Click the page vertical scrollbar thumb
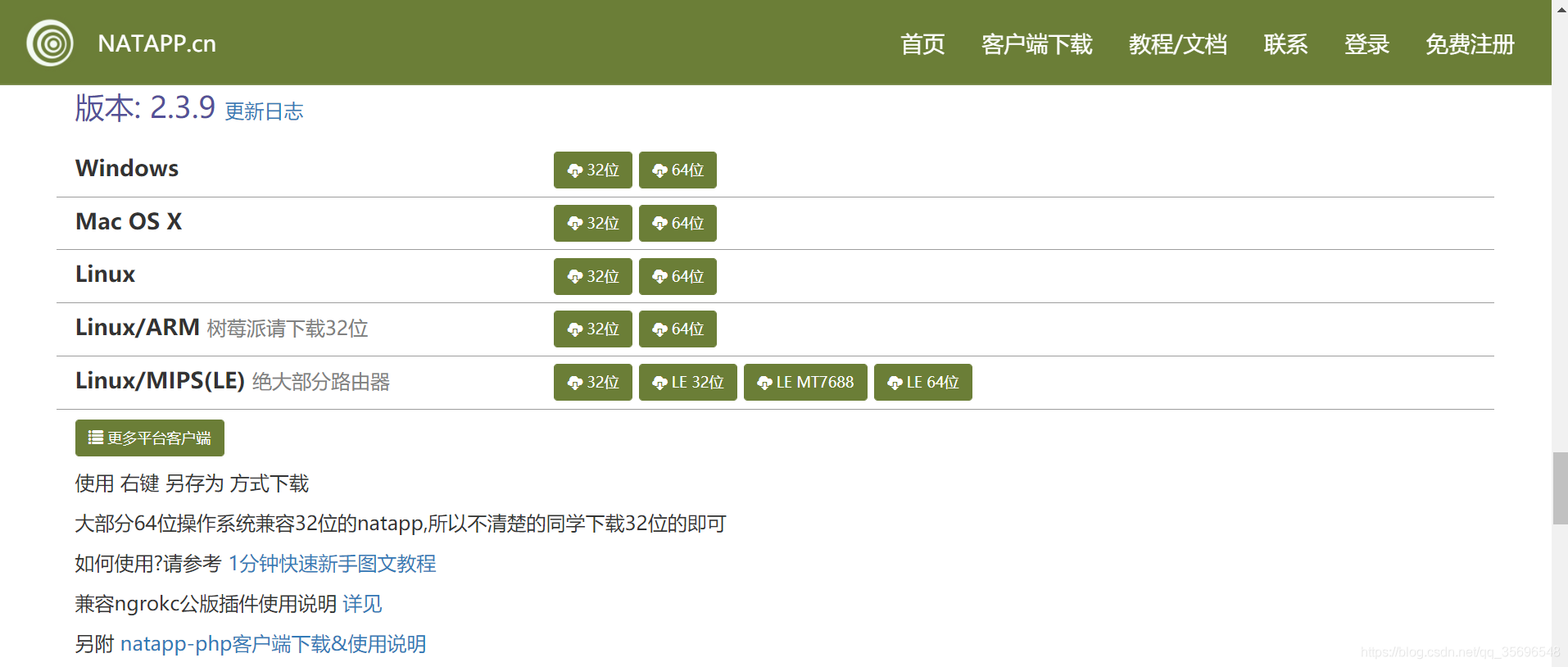The image size is (1568, 667). (1560, 488)
